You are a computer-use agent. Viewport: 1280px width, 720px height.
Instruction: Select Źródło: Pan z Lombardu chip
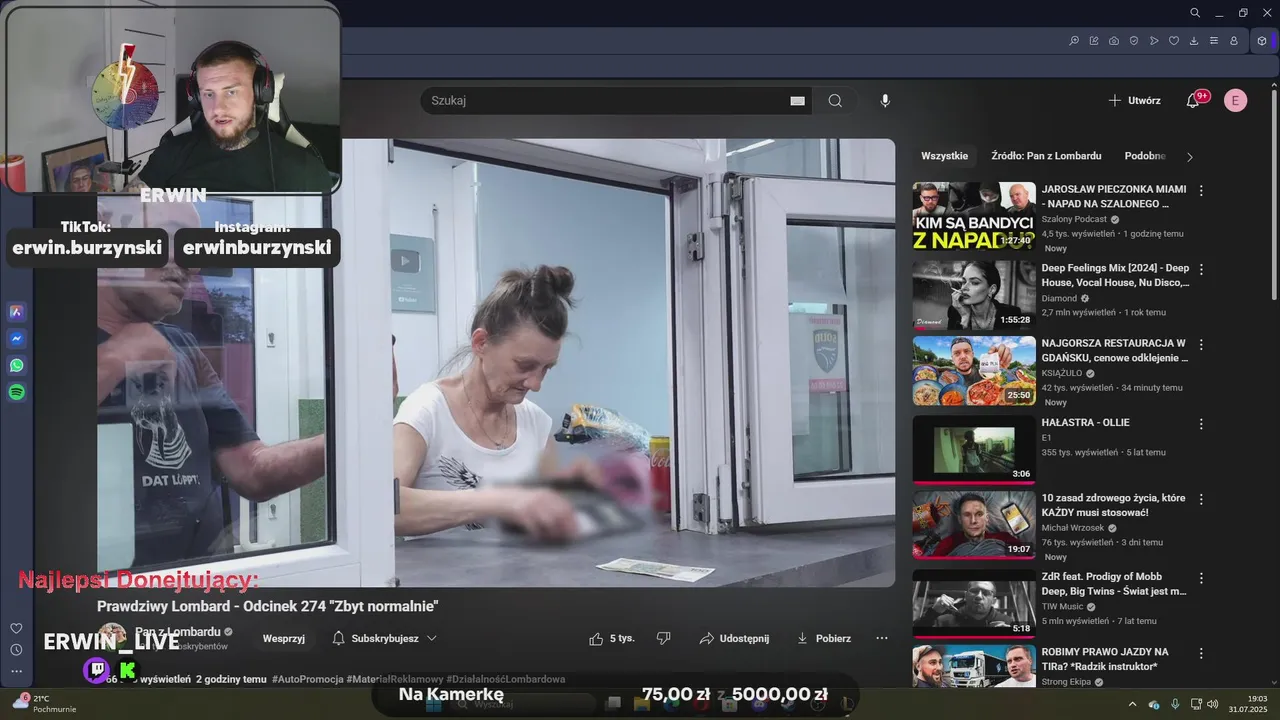tap(1046, 156)
